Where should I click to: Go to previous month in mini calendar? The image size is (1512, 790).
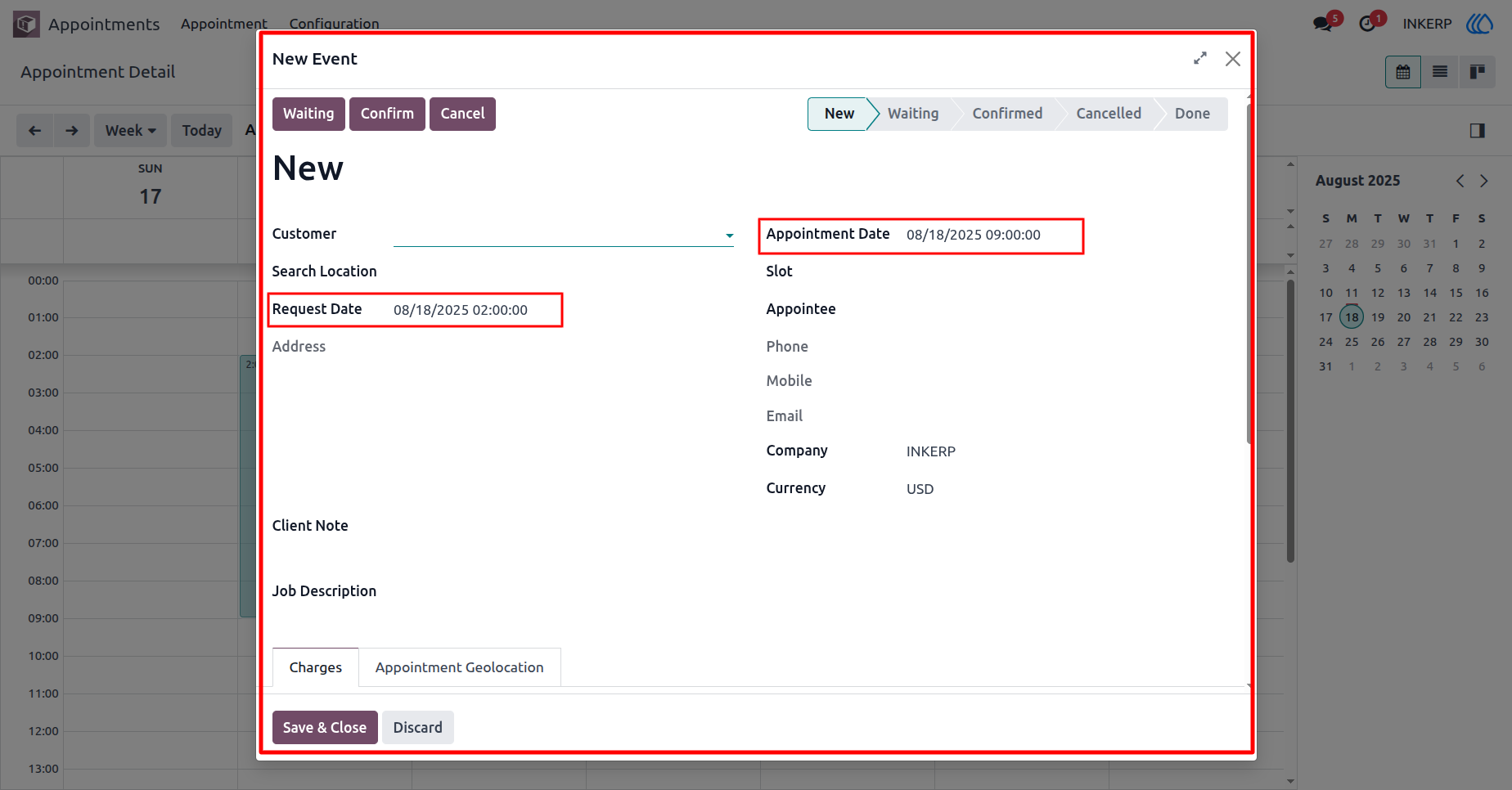[x=1460, y=181]
